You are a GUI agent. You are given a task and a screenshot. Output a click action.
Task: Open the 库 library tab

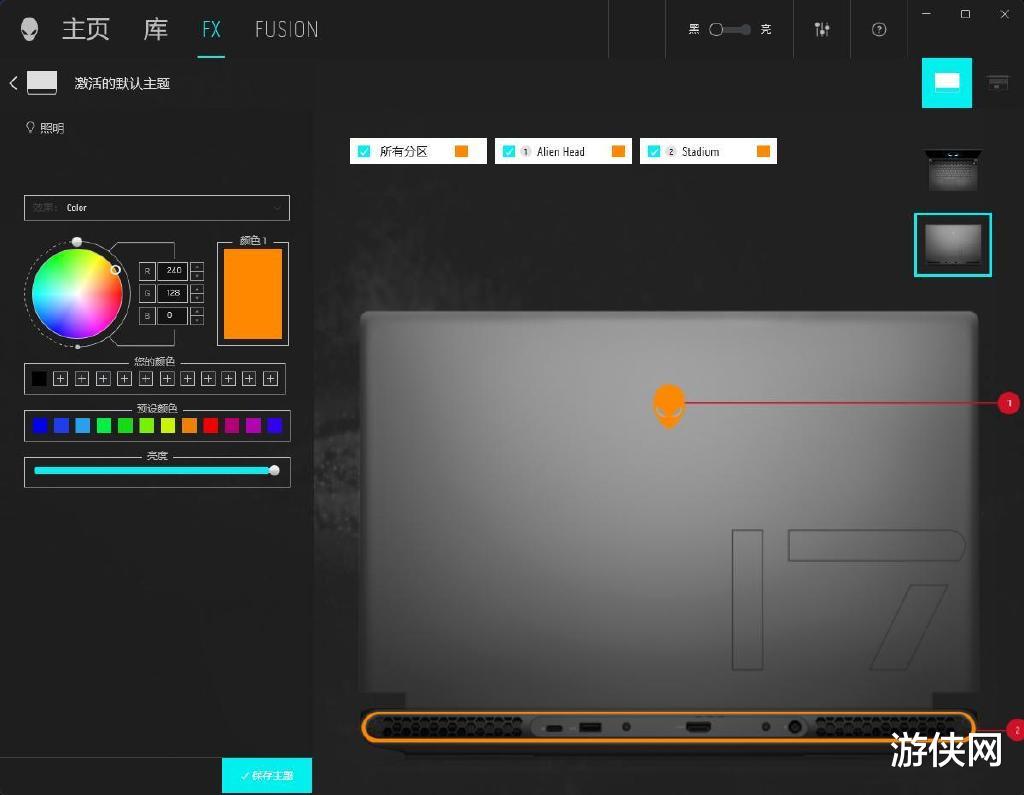155,29
